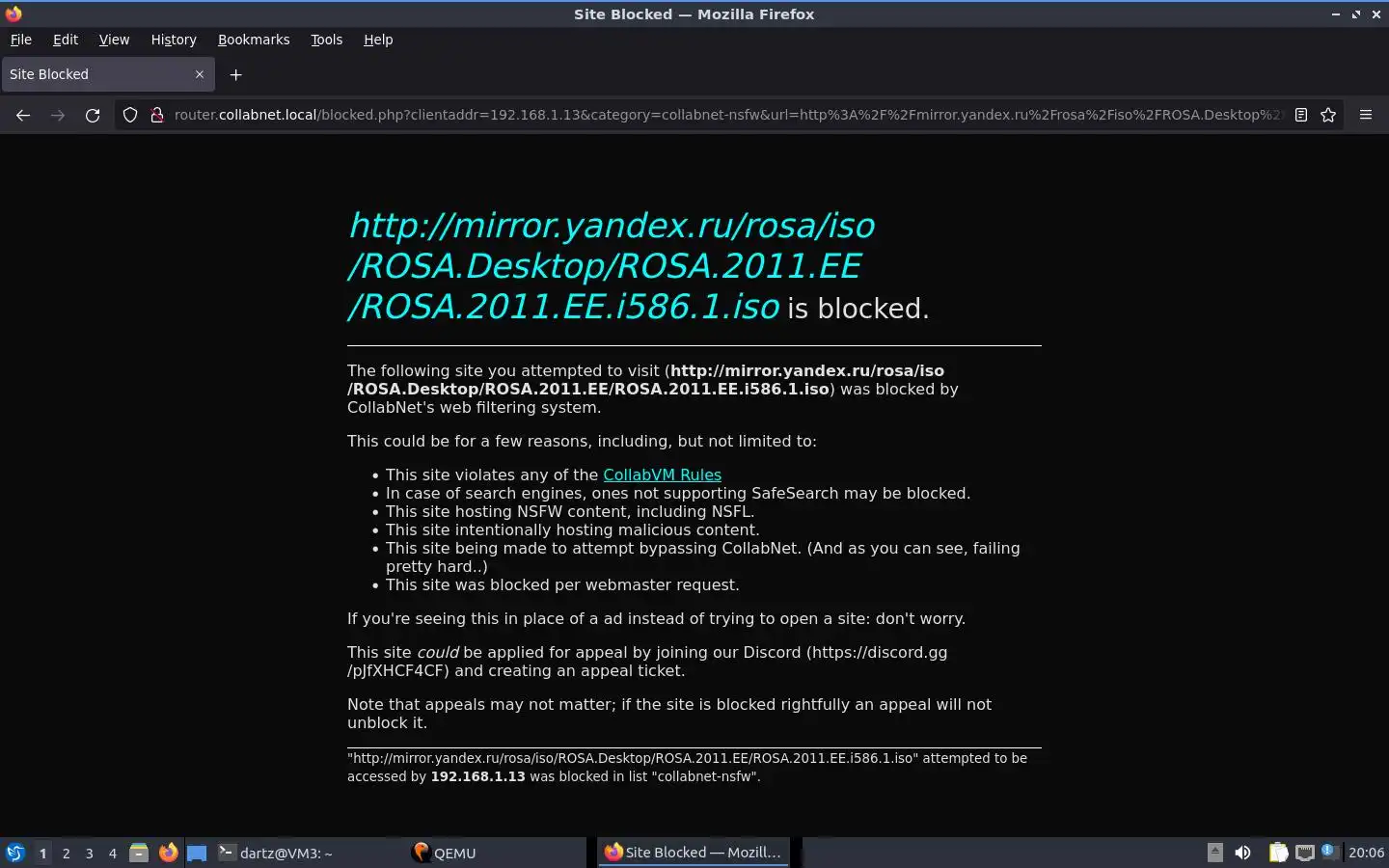Select the Site Blocked tab
This screenshot has width=1389, height=868.
pyautogui.click(x=106, y=74)
